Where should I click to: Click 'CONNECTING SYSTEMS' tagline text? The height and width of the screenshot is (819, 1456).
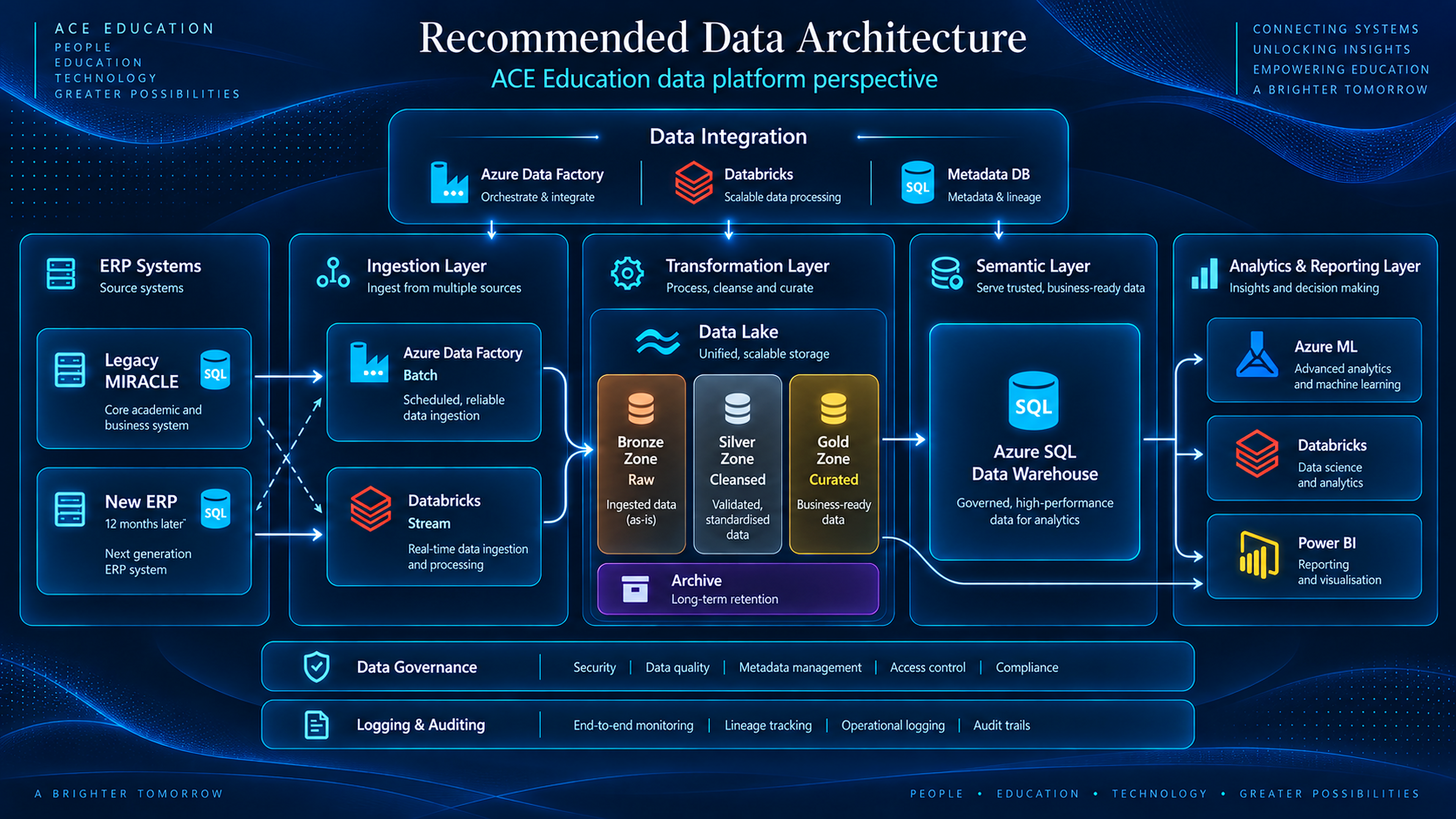1335,29
